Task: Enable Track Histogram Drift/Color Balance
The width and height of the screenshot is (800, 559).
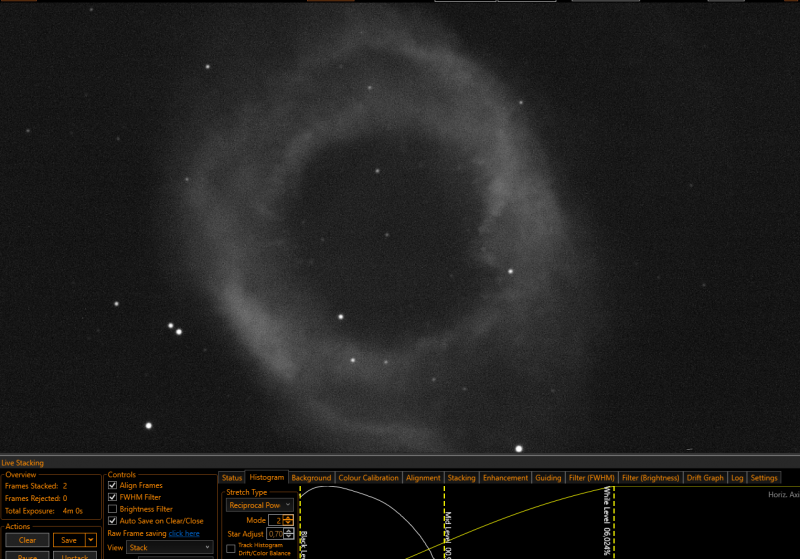Action: 231,549
